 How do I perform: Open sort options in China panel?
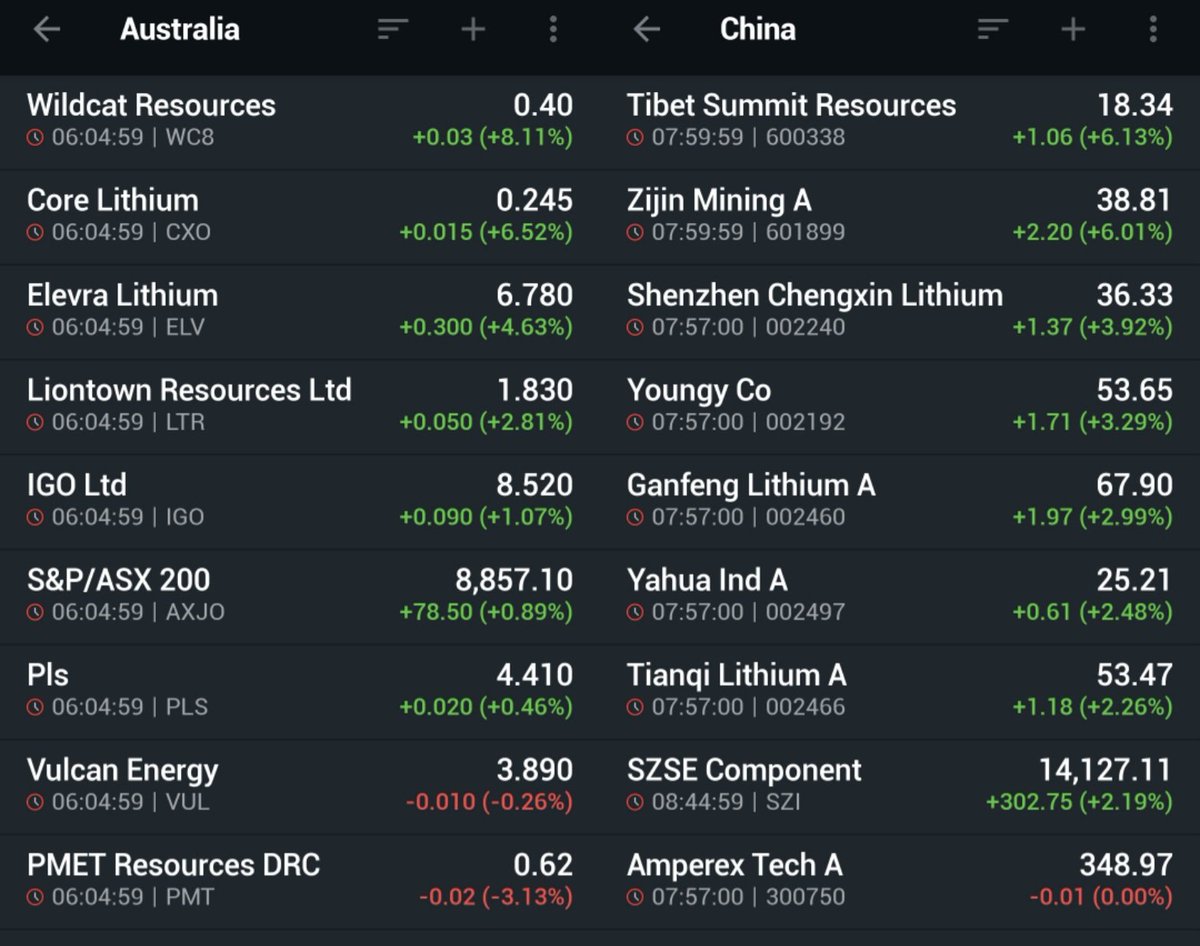[x=993, y=30]
